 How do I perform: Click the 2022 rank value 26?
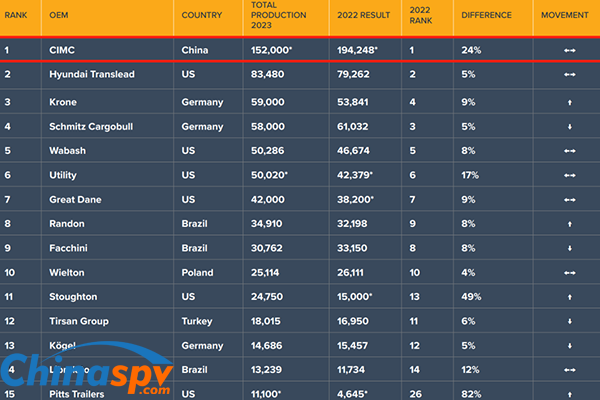click(415, 394)
